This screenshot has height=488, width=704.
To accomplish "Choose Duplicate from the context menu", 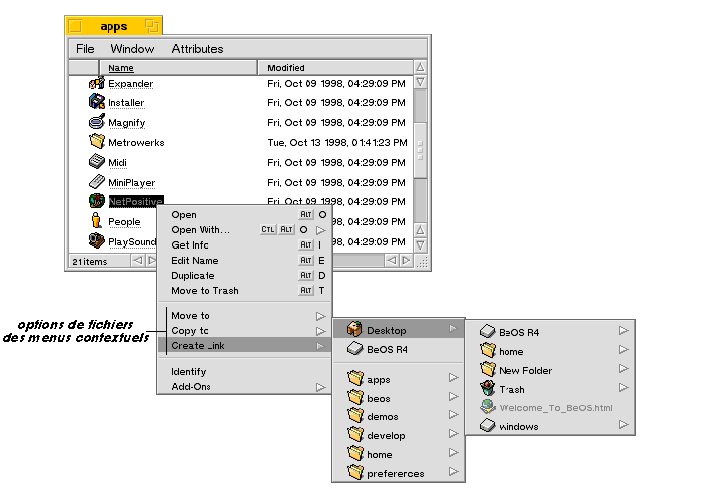I will [x=244, y=276].
